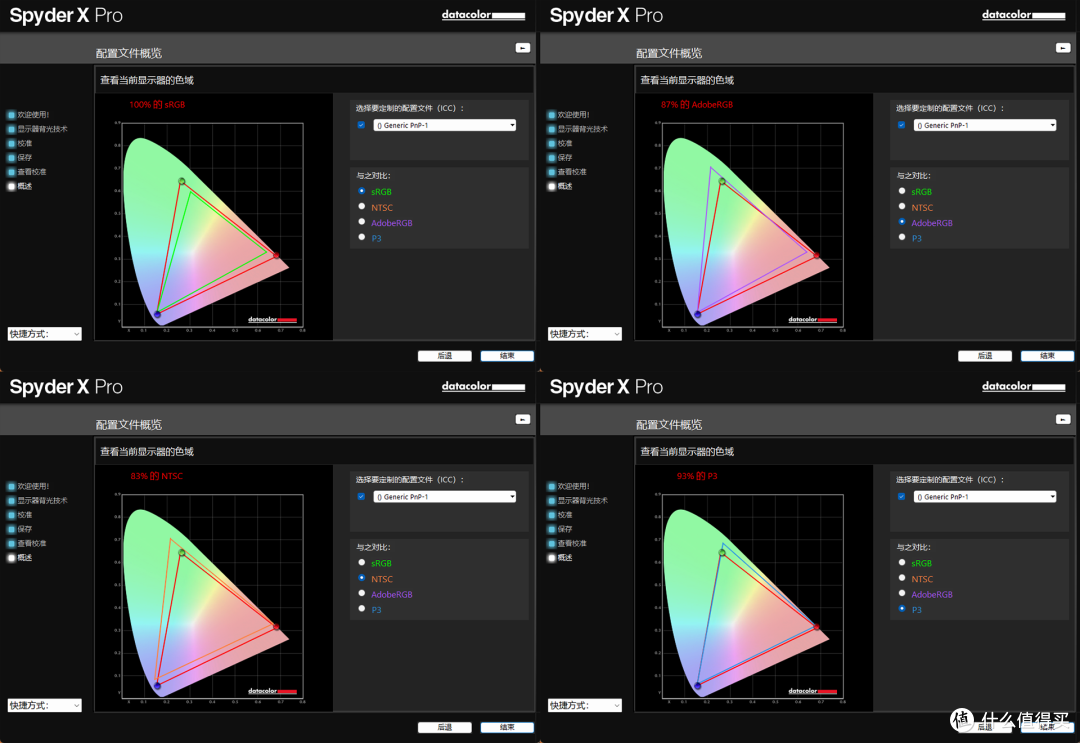The height and width of the screenshot is (743, 1080).
Task: Select 显示器背光技术 step icon in 100% sRGB window
Action: pos(11,129)
